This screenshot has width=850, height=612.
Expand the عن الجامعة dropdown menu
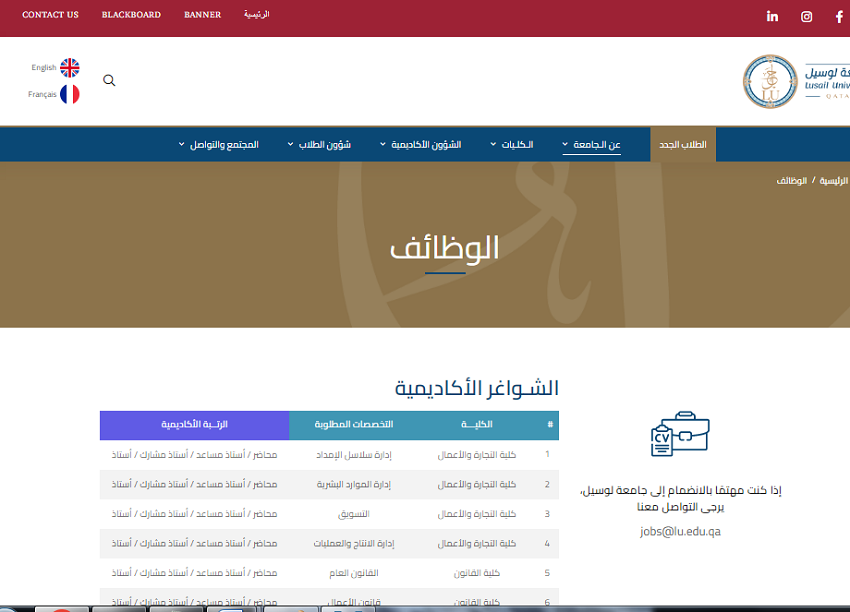click(x=591, y=145)
